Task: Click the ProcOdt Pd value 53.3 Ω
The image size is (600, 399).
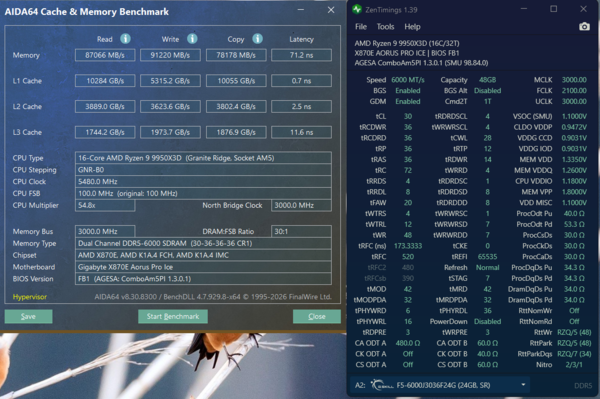Action: (x=574, y=224)
